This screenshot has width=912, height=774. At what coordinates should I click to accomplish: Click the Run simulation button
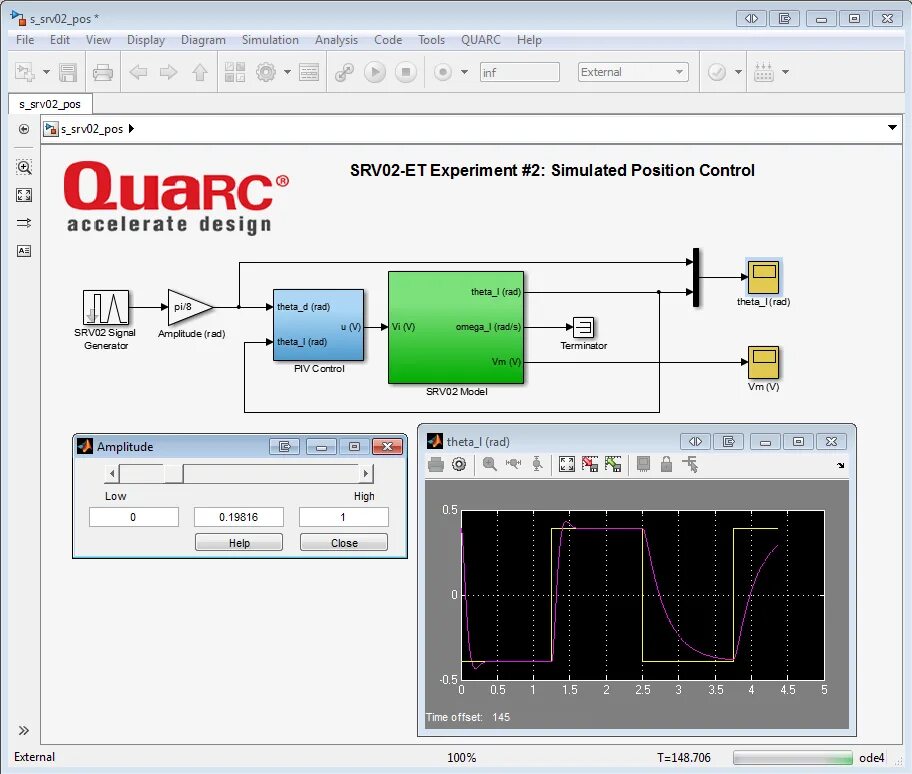[375, 72]
